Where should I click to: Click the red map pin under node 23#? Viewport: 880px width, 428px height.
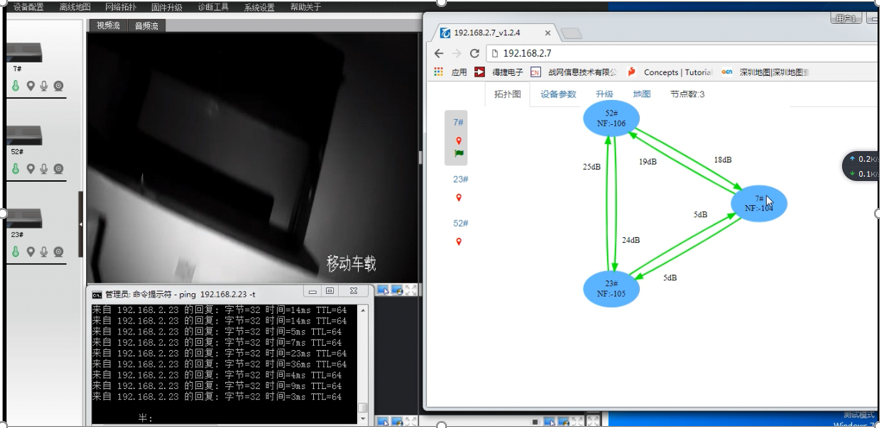click(x=459, y=197)
